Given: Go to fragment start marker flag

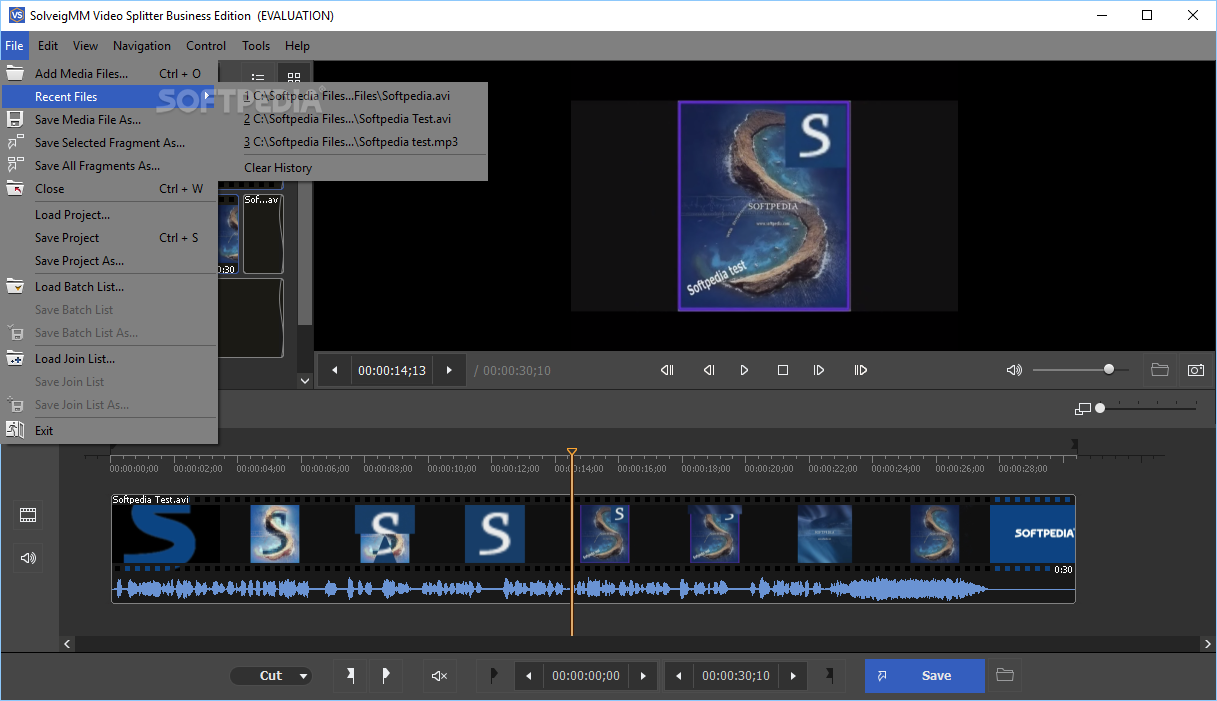Looking at the screenshot, I should (x=493, y=676).
